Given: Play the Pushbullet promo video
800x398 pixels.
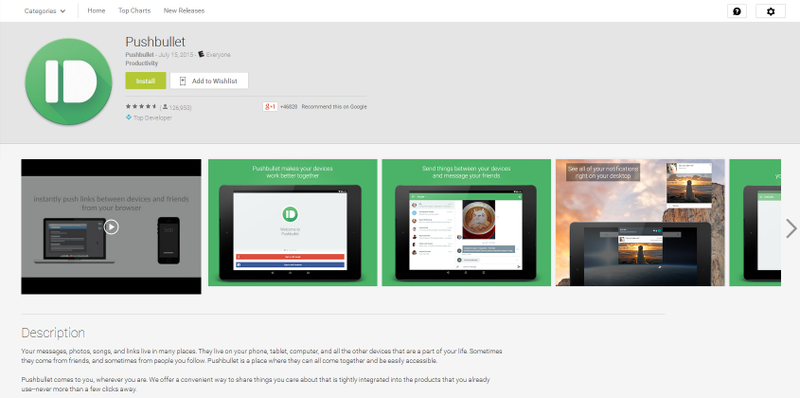Looking at the screenshot, I should coord(111,227).
